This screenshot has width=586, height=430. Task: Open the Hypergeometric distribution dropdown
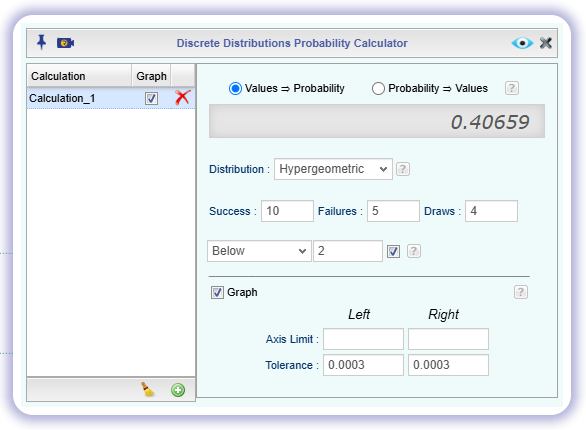pyautogui.click(x=333, y=169)
